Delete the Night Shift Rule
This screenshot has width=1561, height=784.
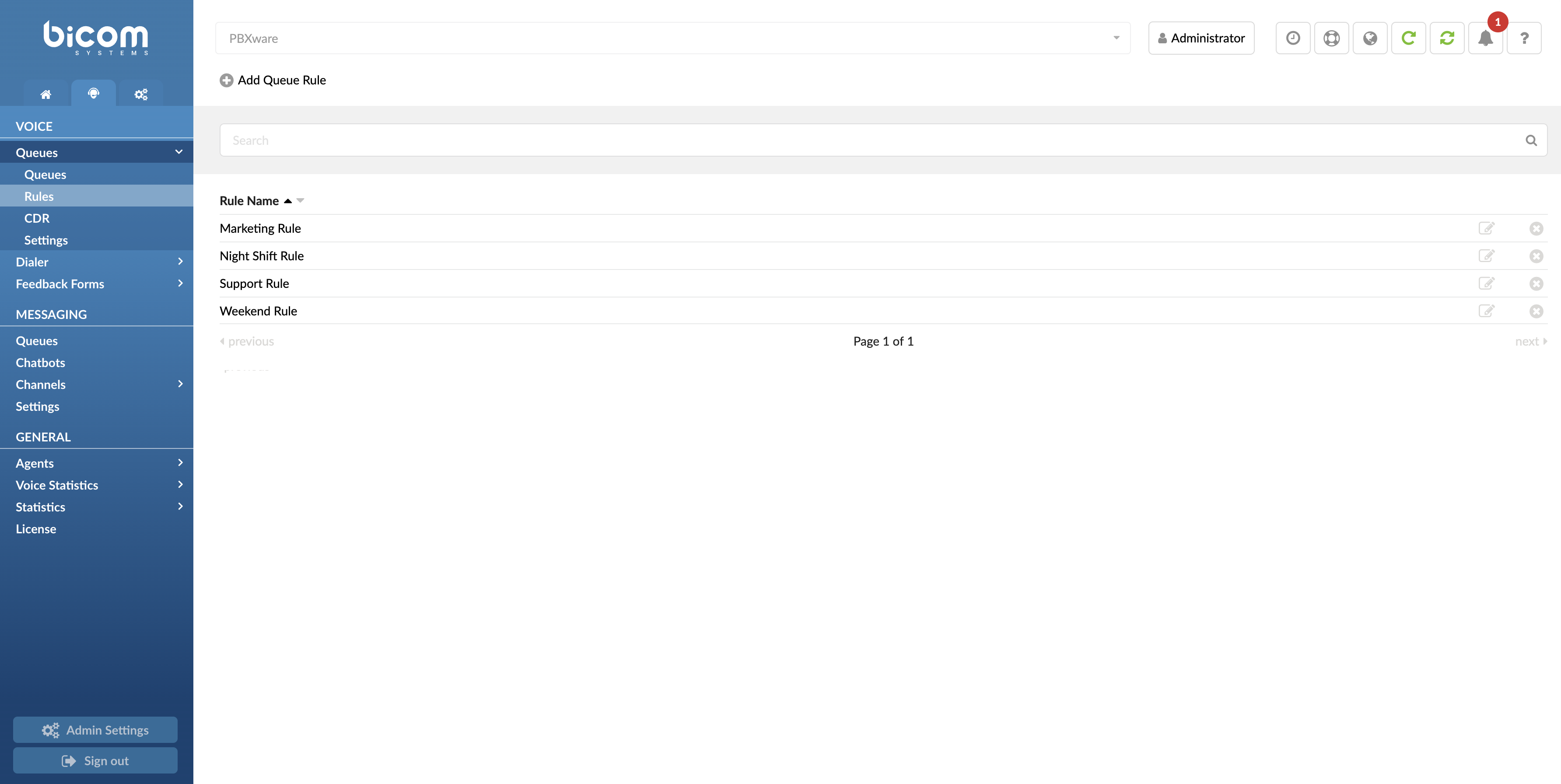tap(1536, 255)
